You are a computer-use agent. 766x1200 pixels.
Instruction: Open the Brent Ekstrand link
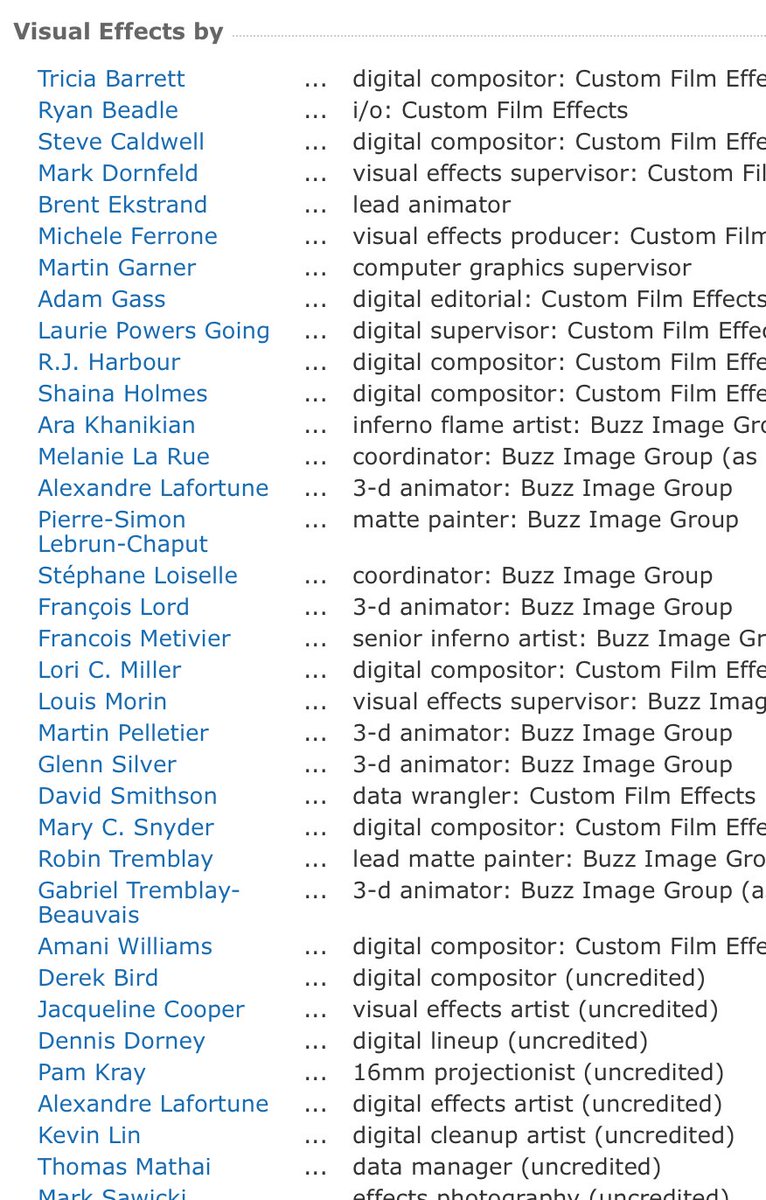coord(122,205)
